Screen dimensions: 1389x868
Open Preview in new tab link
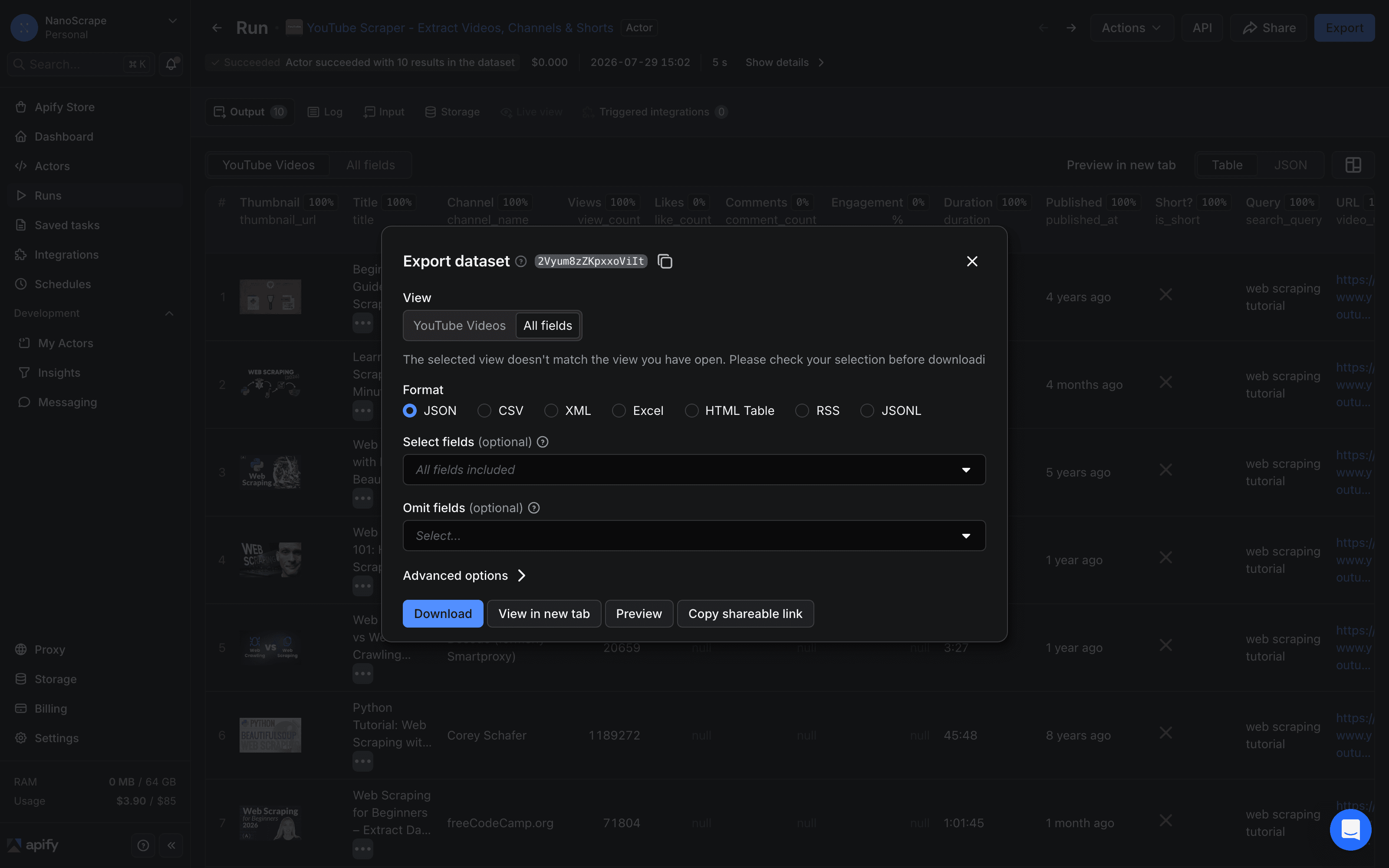pyautogui.click(x=1120, y=165)
